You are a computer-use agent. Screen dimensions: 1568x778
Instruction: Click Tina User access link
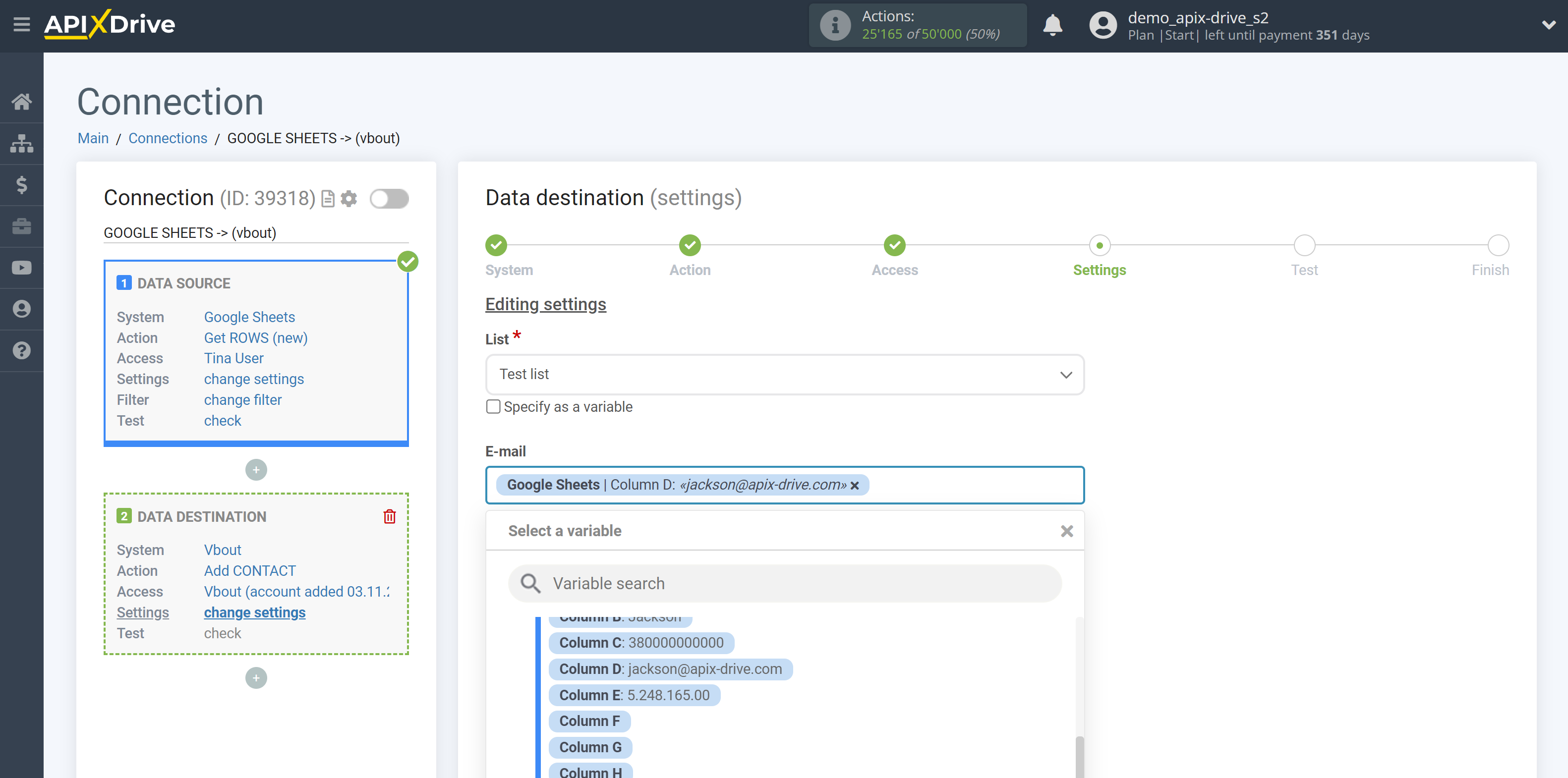(x=233, y=358)
